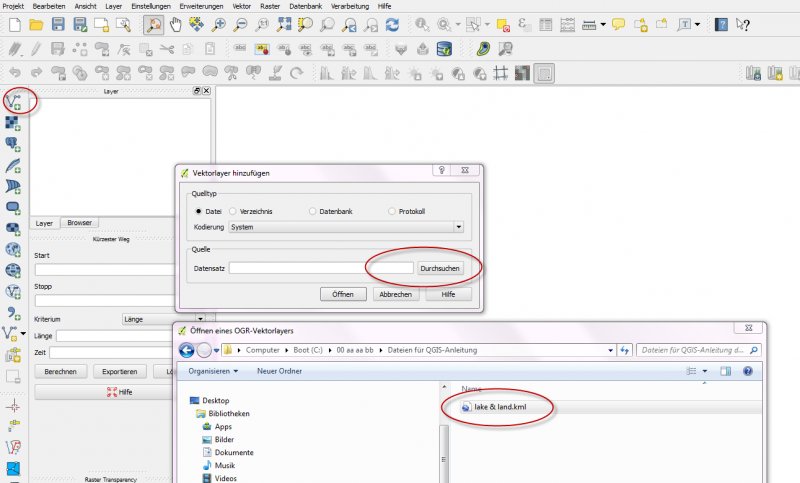Select the Datenbank radio button
Screen dimensions: 800x483
pos(313,211)
